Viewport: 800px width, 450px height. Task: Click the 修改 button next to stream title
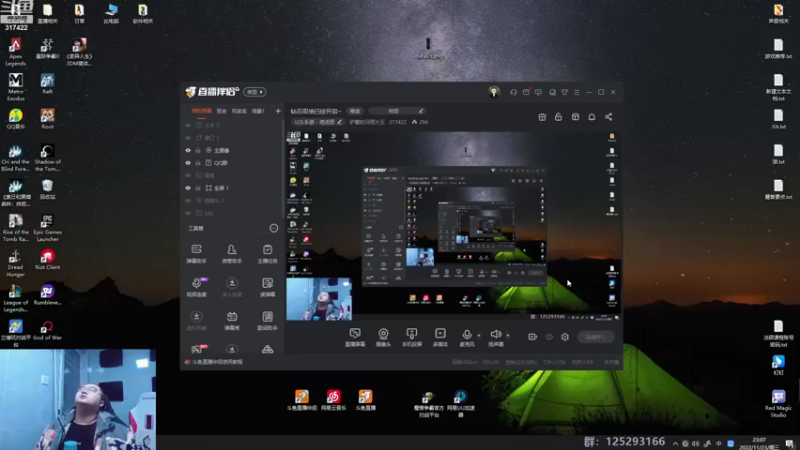pos(355,111)
